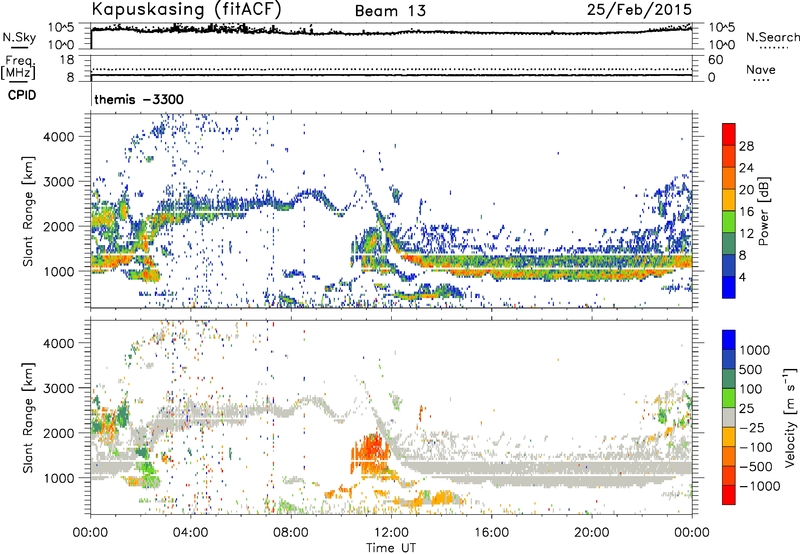Click the 'Kapuskasing (fitACF)' title text
The image size is (800, 554).
pos(186,9)
